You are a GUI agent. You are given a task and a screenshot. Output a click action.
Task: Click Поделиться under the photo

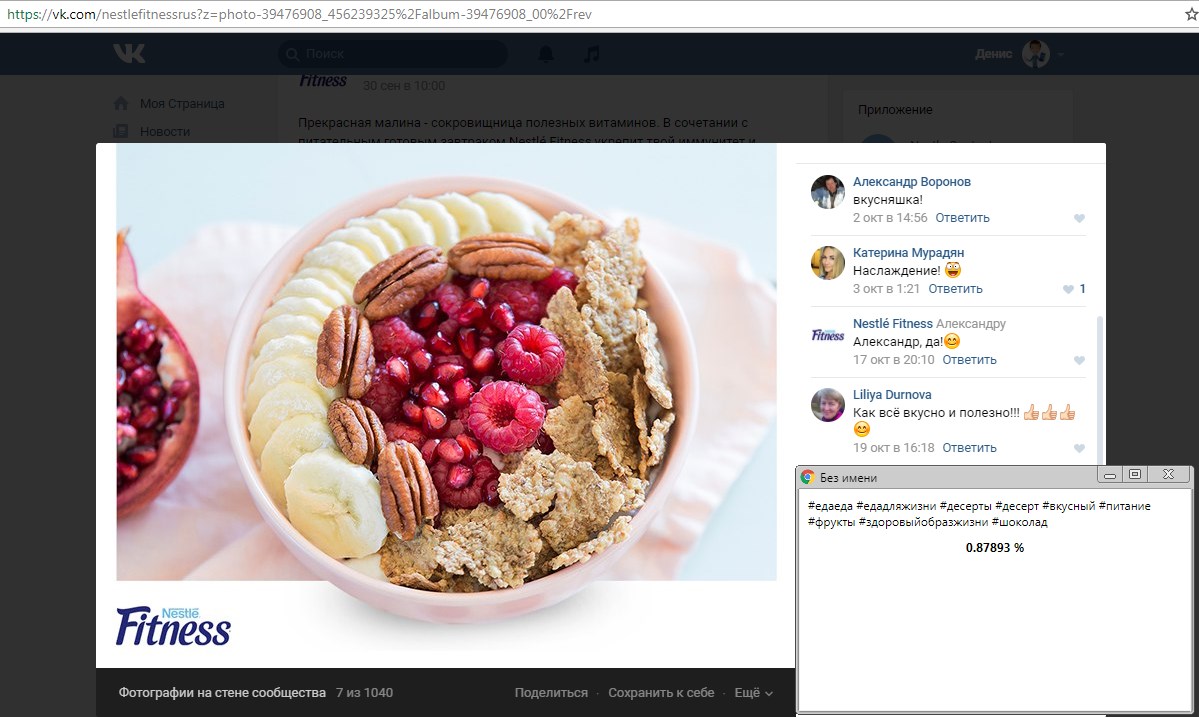coord(551,693)
